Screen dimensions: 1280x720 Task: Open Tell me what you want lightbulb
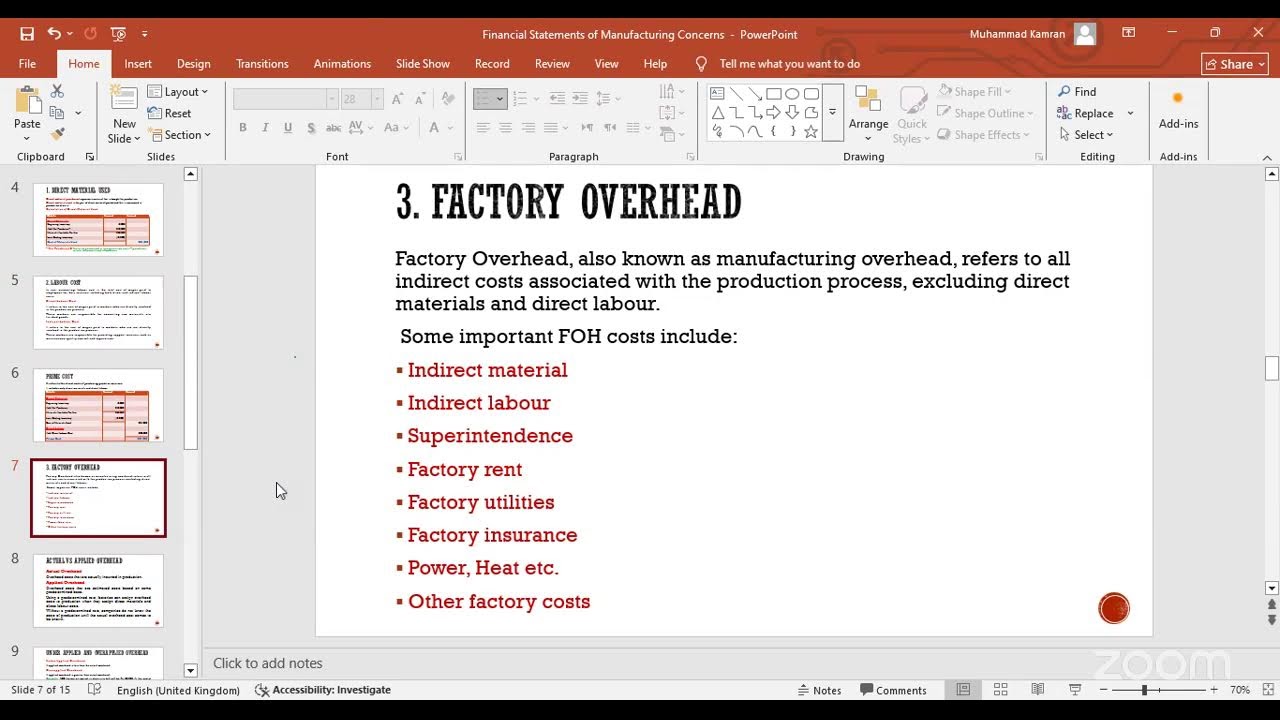[x=701, y=64]
